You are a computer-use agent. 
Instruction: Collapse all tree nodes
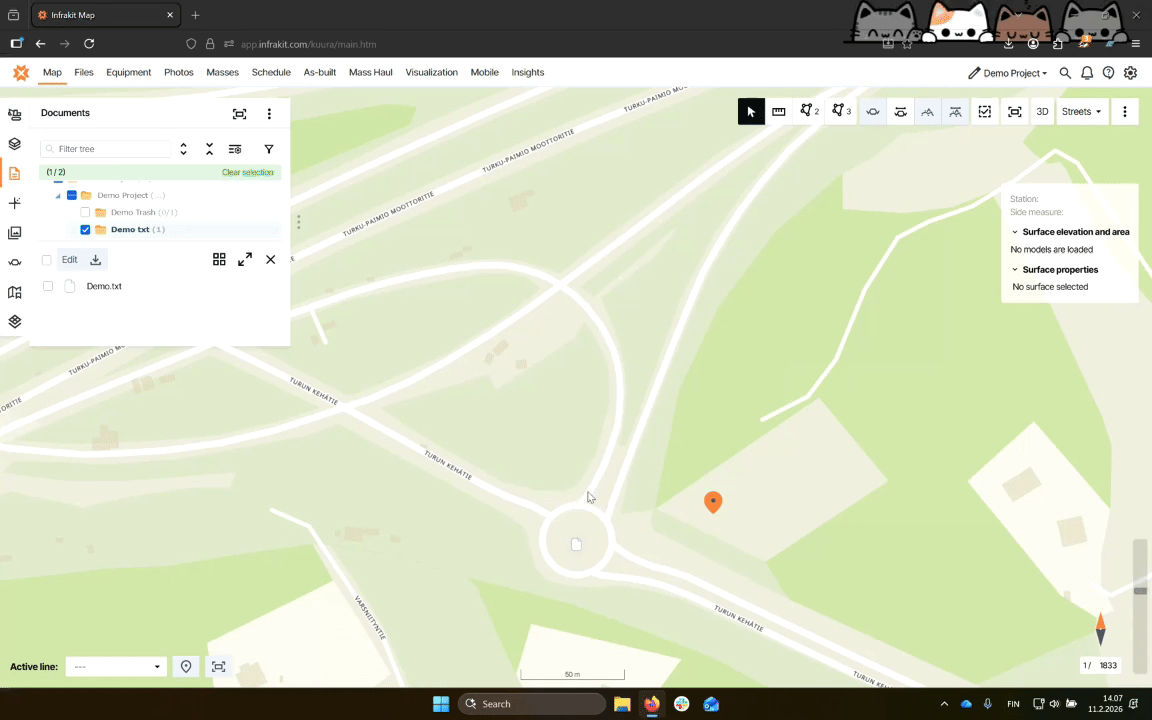(x=209, y=149)
